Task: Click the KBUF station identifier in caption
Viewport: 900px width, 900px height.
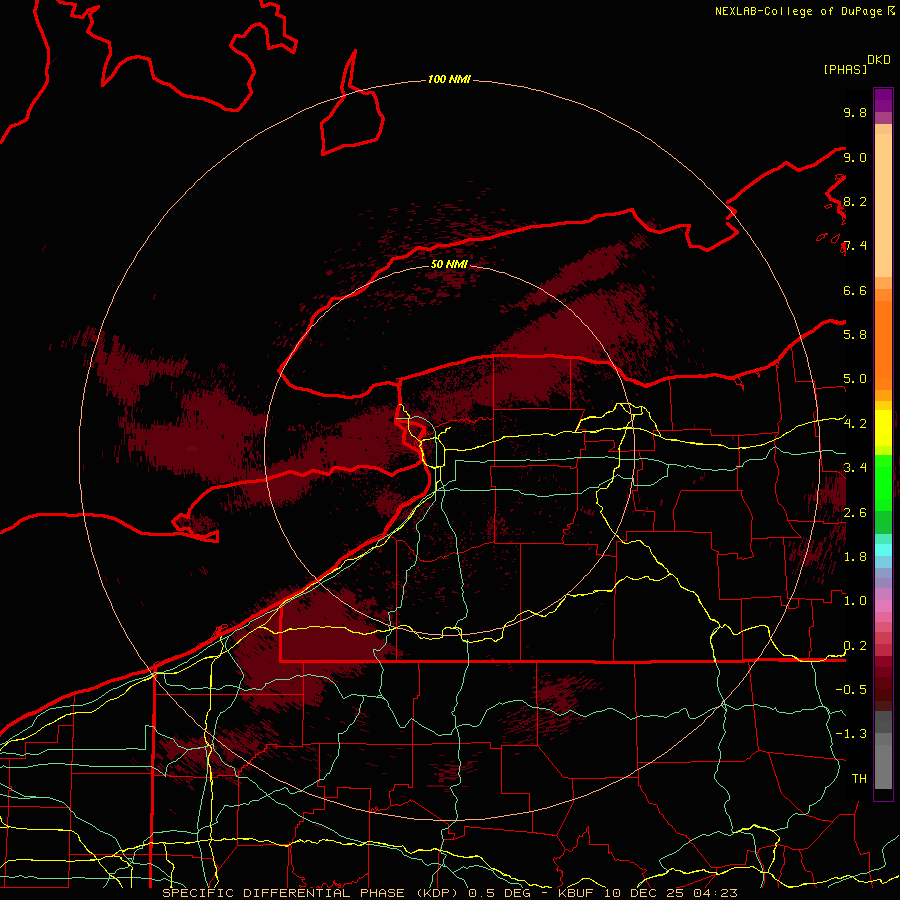Action: [x=576, y=893]
